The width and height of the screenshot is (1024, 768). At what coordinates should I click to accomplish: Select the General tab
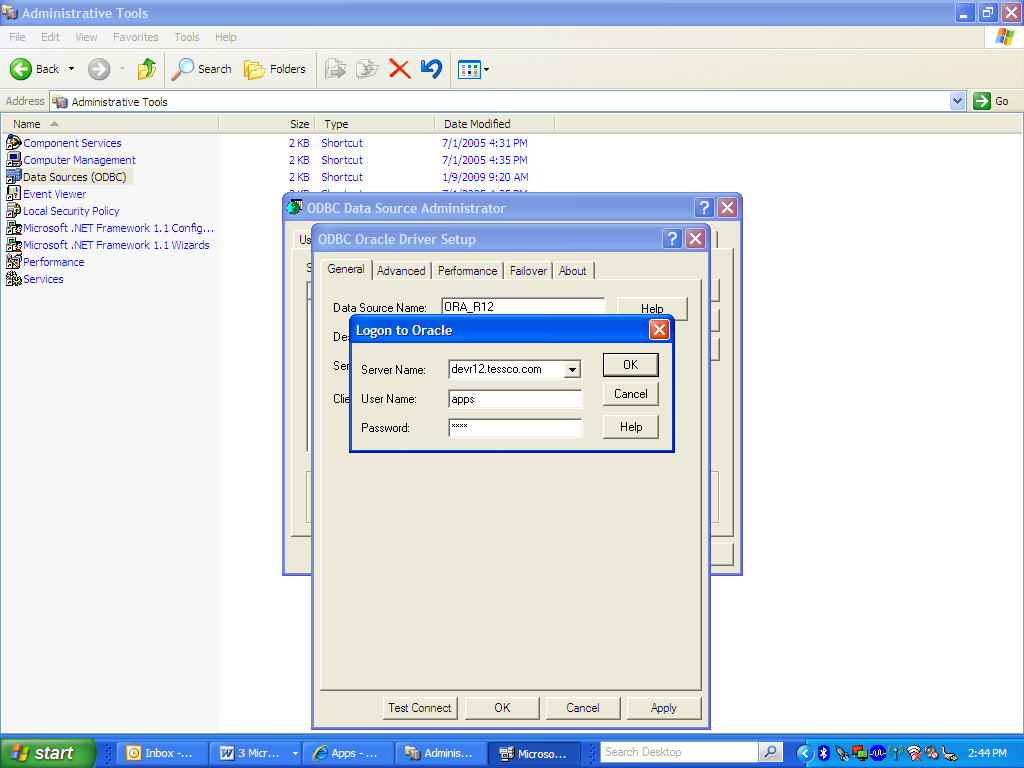pos(346,269)
